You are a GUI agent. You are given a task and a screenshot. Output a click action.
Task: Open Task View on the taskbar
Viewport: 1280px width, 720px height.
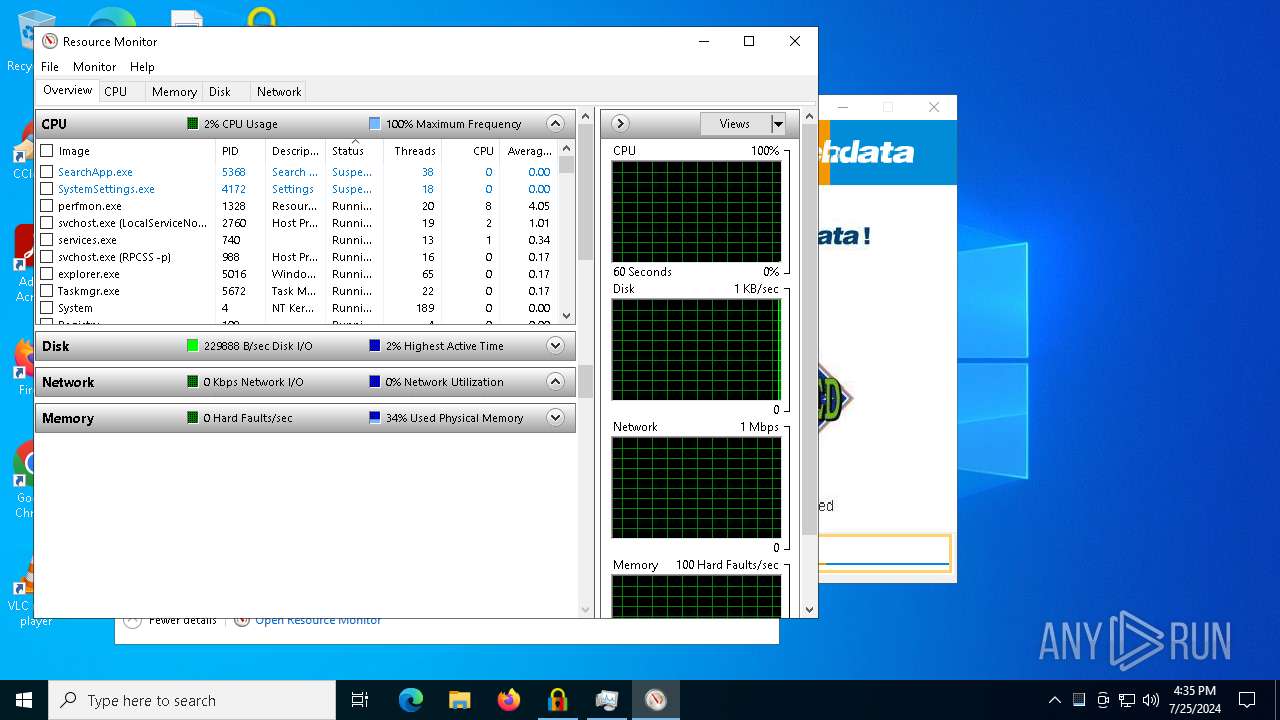coord(360,700)
